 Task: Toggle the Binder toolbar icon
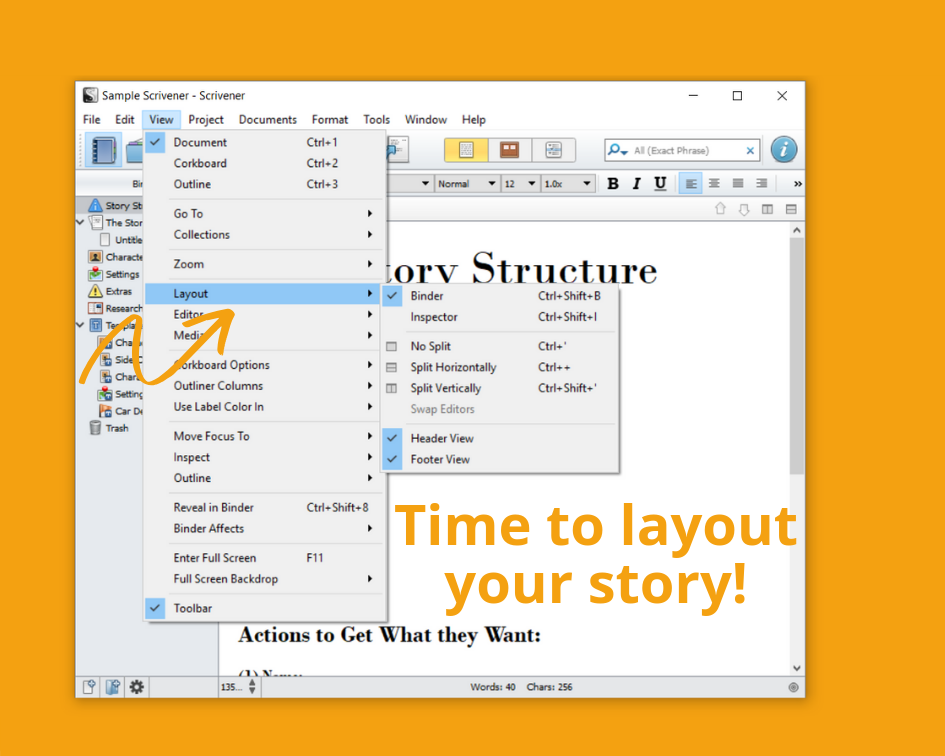point(103,150)
